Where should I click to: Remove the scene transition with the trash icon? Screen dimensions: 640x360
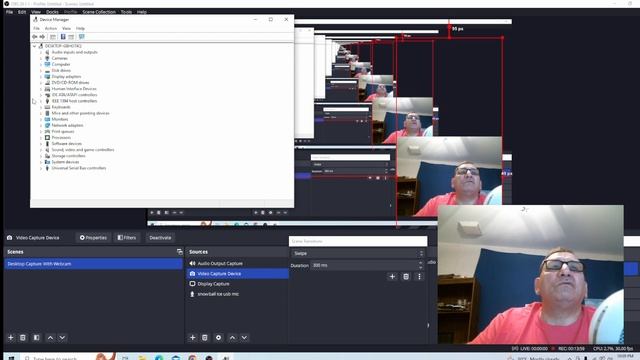pyautogui.click(x=406, y=276)
